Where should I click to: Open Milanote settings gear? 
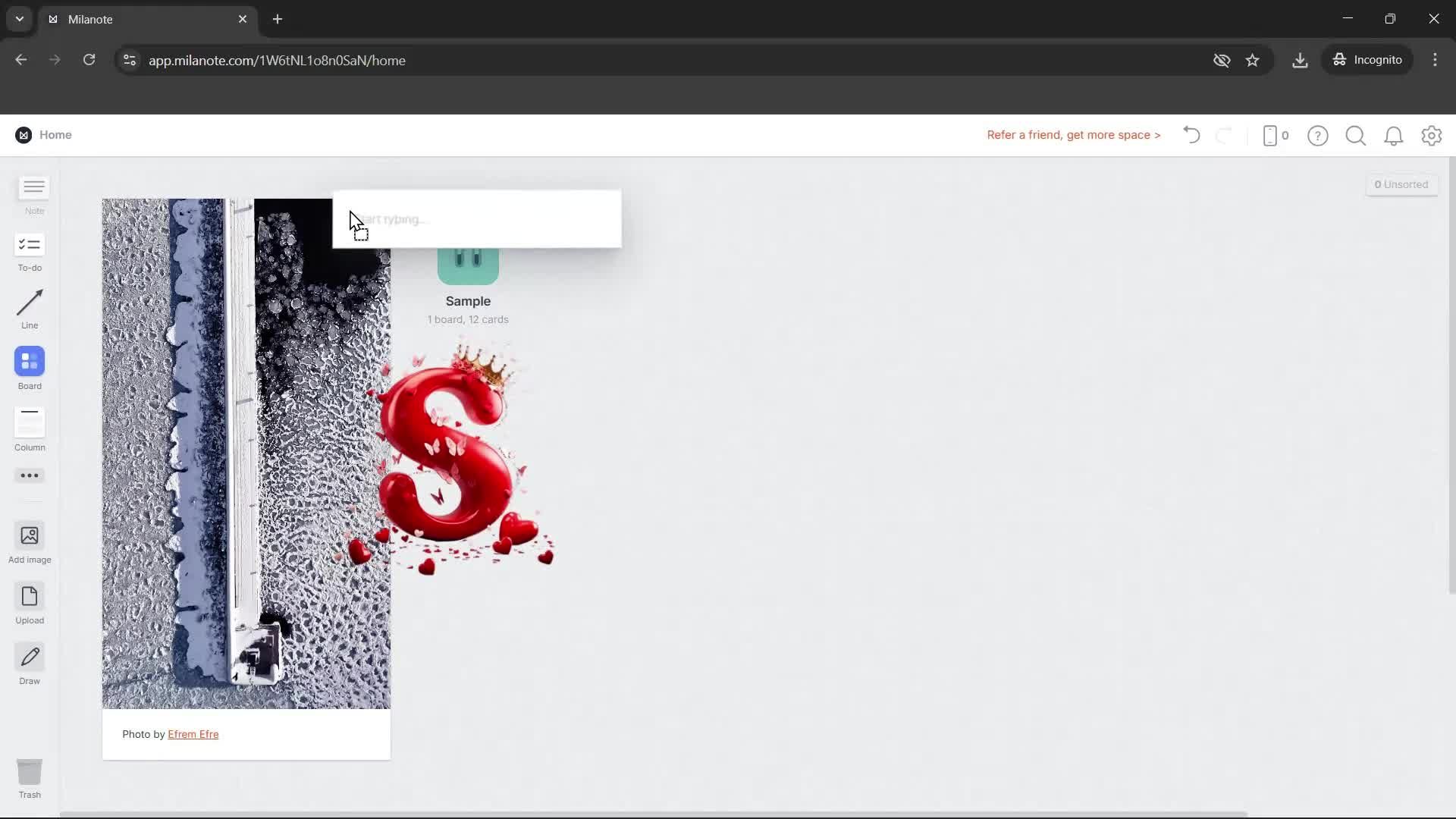[1432, 136]
